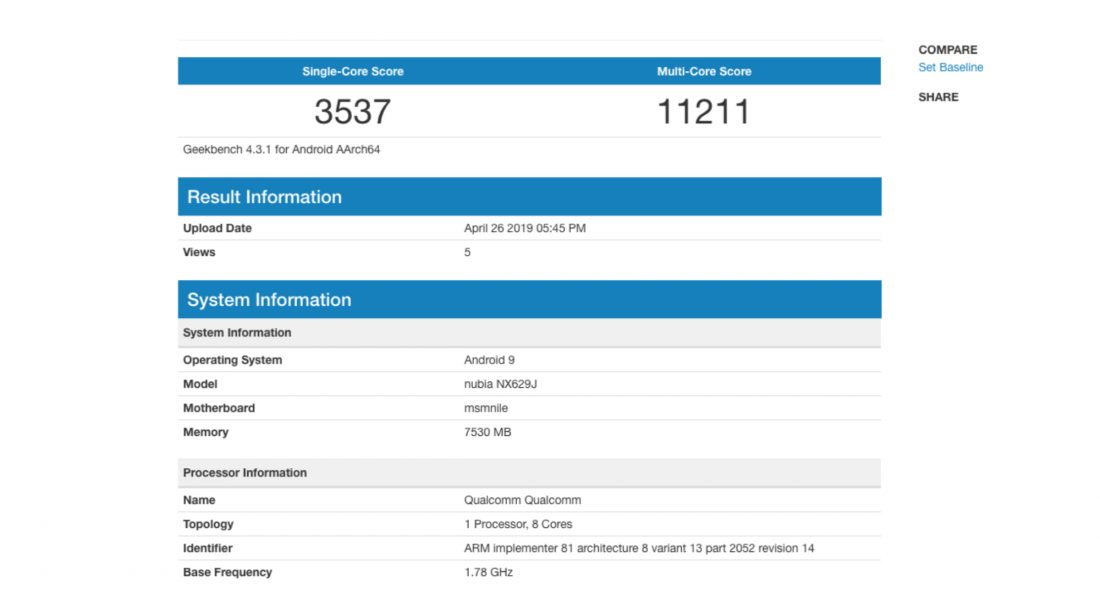The height and width of the screenshot is (616, 1100).
Task: Click the Set Baseline link
Action: pyautogui.click(x=950, y=68)
